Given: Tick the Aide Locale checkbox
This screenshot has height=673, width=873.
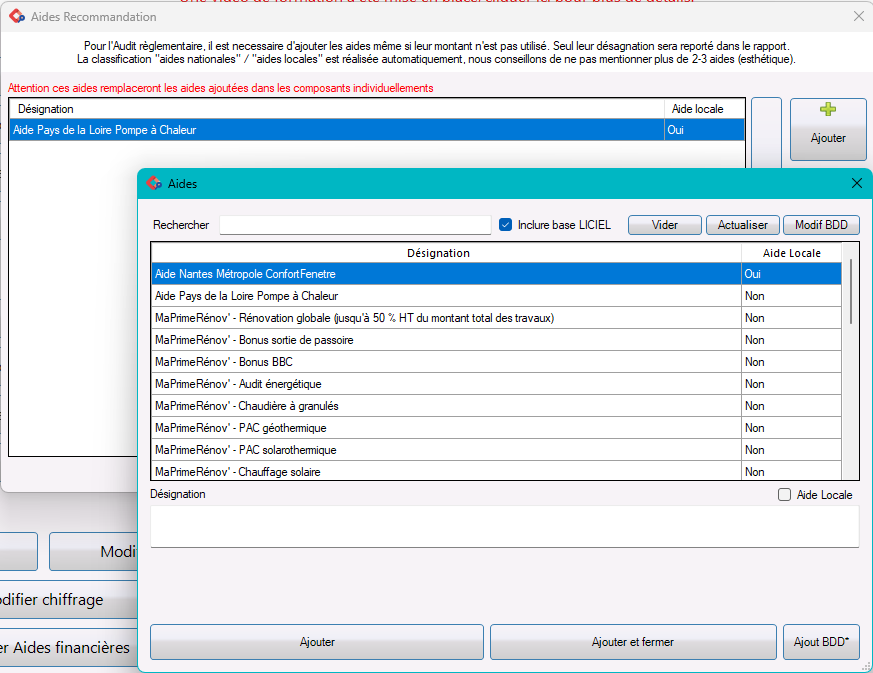Looking at the screenshot, I should (x=784, y=495).
